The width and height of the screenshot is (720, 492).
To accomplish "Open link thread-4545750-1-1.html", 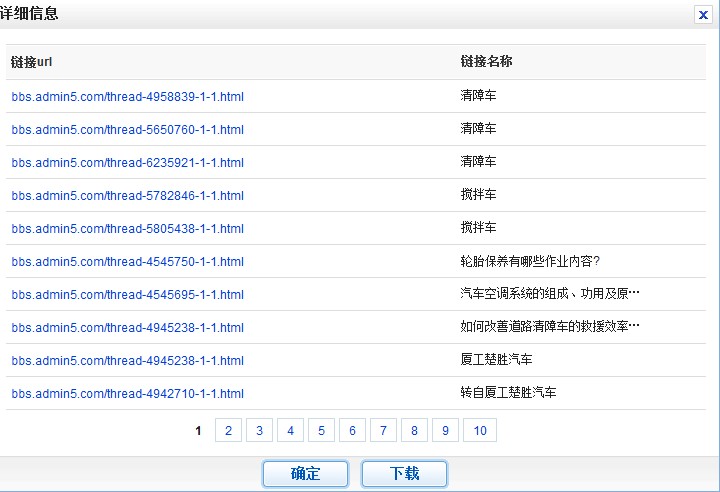I will [128, 262].
